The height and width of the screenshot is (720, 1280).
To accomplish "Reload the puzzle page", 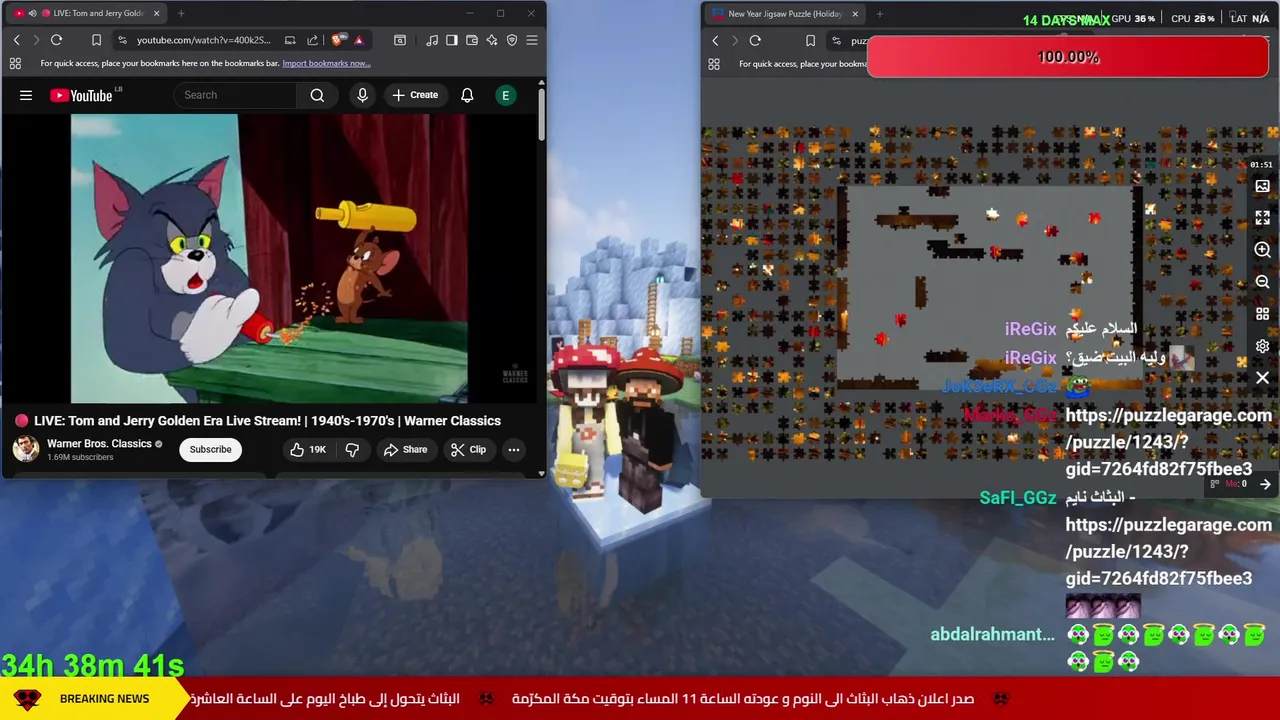I will 755,41.
